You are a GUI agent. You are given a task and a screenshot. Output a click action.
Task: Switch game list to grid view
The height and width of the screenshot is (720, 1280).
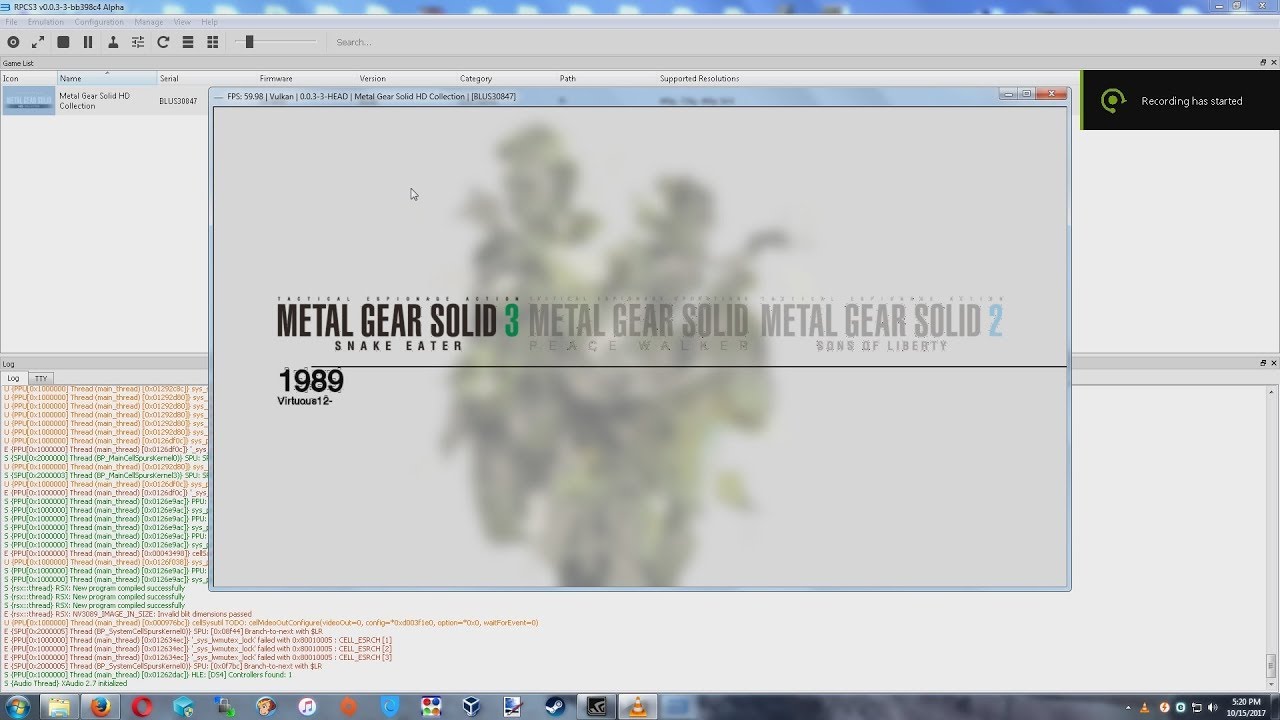click(x=213, y=42)
